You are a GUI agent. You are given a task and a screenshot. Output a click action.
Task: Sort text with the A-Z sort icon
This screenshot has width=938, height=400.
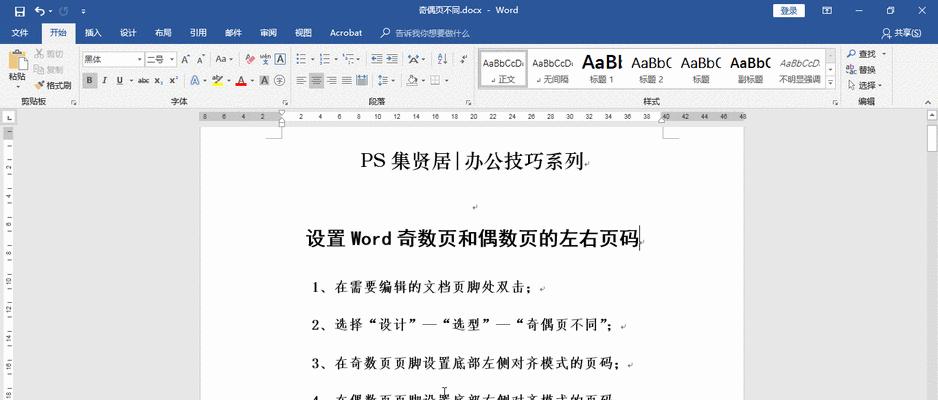[x=442, y=59]
